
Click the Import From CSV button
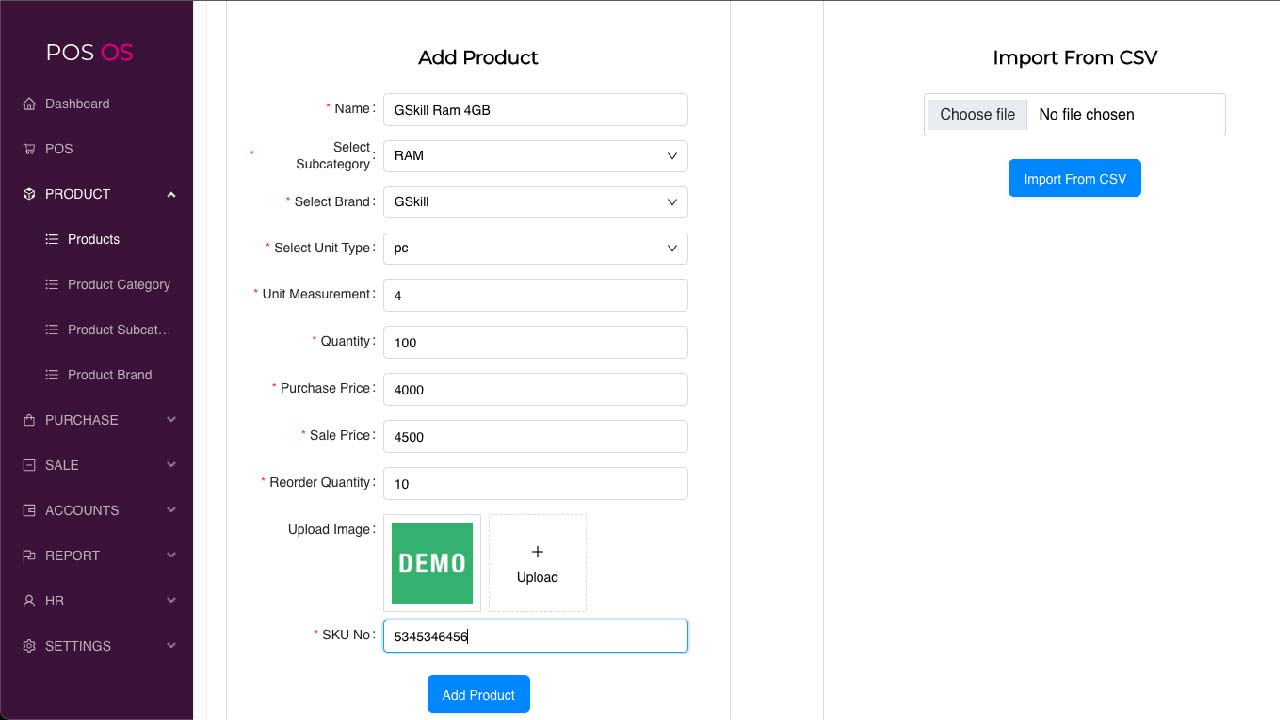click(1074, 179)
